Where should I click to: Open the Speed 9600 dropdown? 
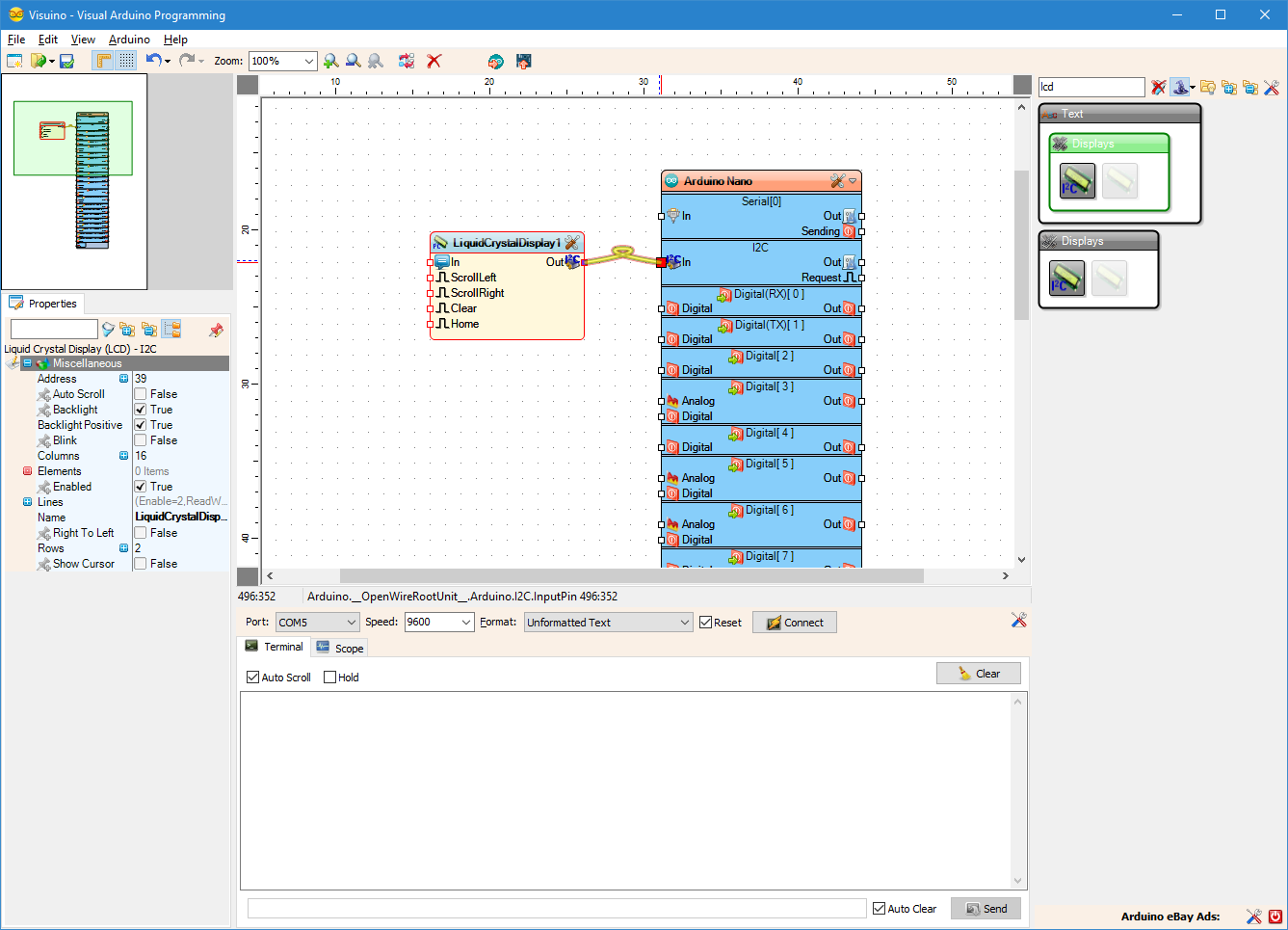466,623
